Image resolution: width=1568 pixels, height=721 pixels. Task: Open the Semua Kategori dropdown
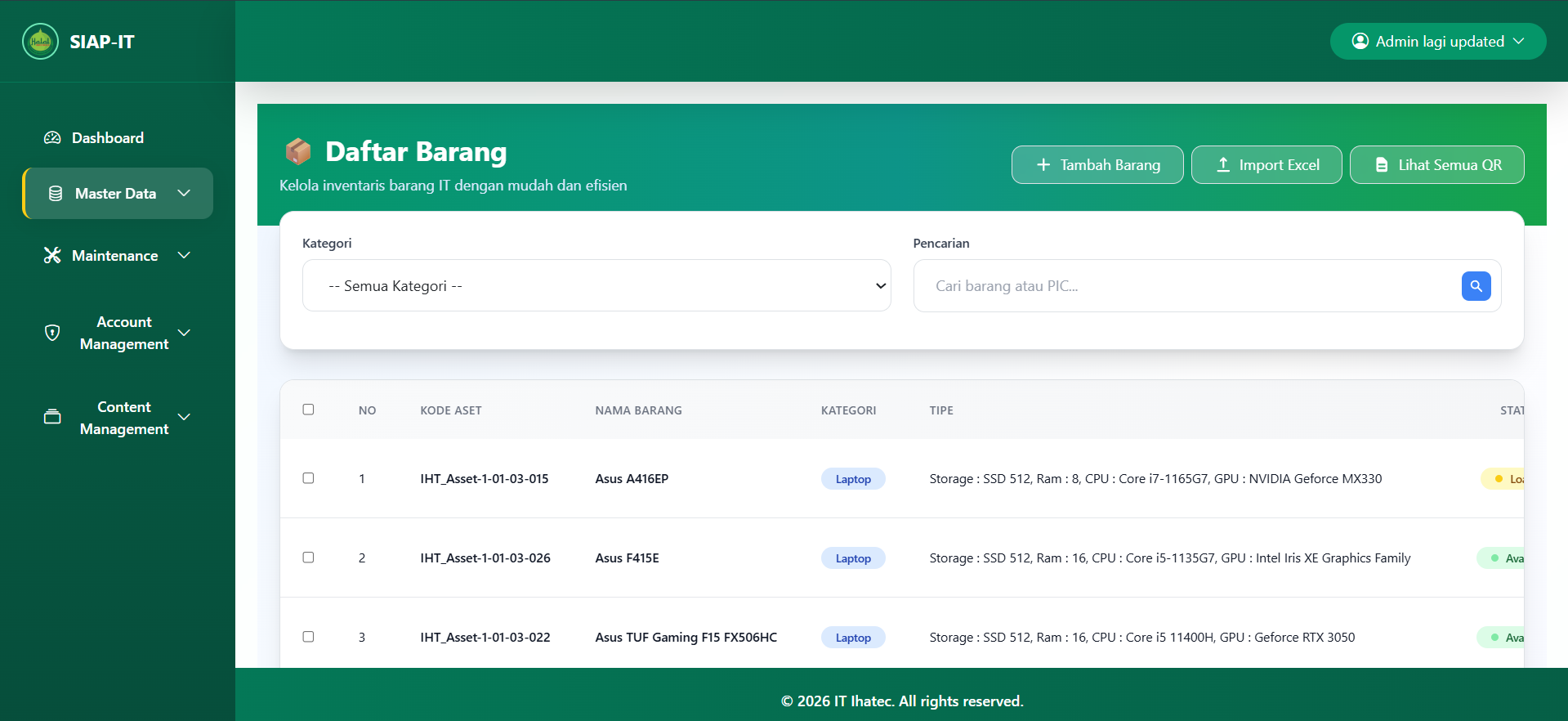coord(596,285)
